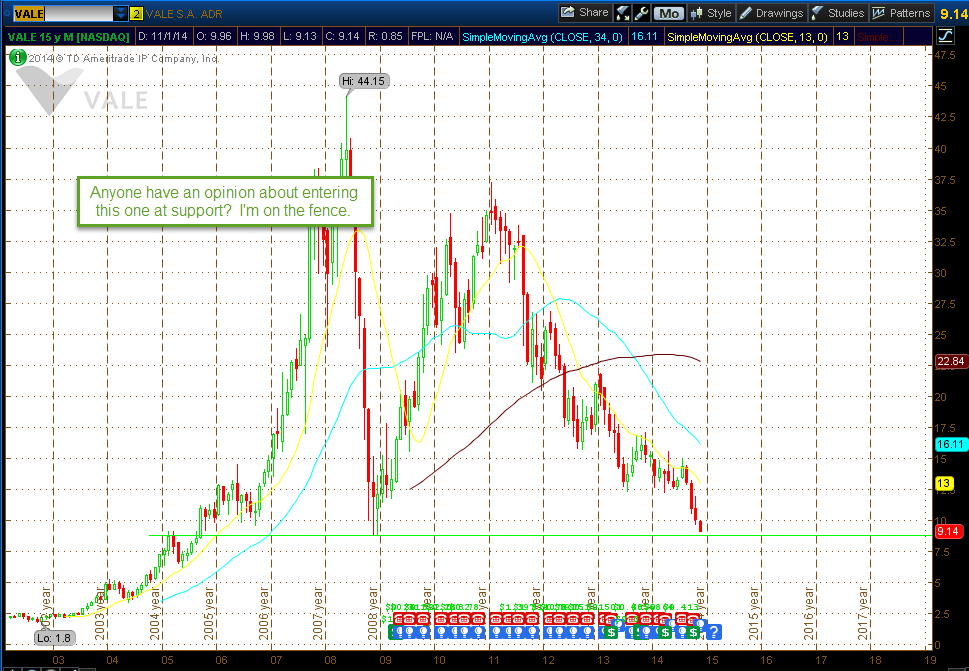Click the '15' year label on time axis
The image size is (969, 671).
713,660
